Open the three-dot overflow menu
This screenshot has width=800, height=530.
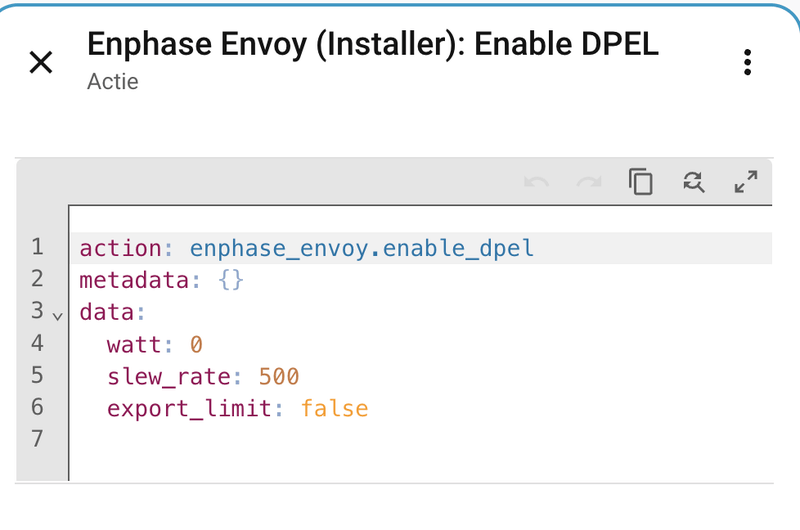click(x=747, y=62)
